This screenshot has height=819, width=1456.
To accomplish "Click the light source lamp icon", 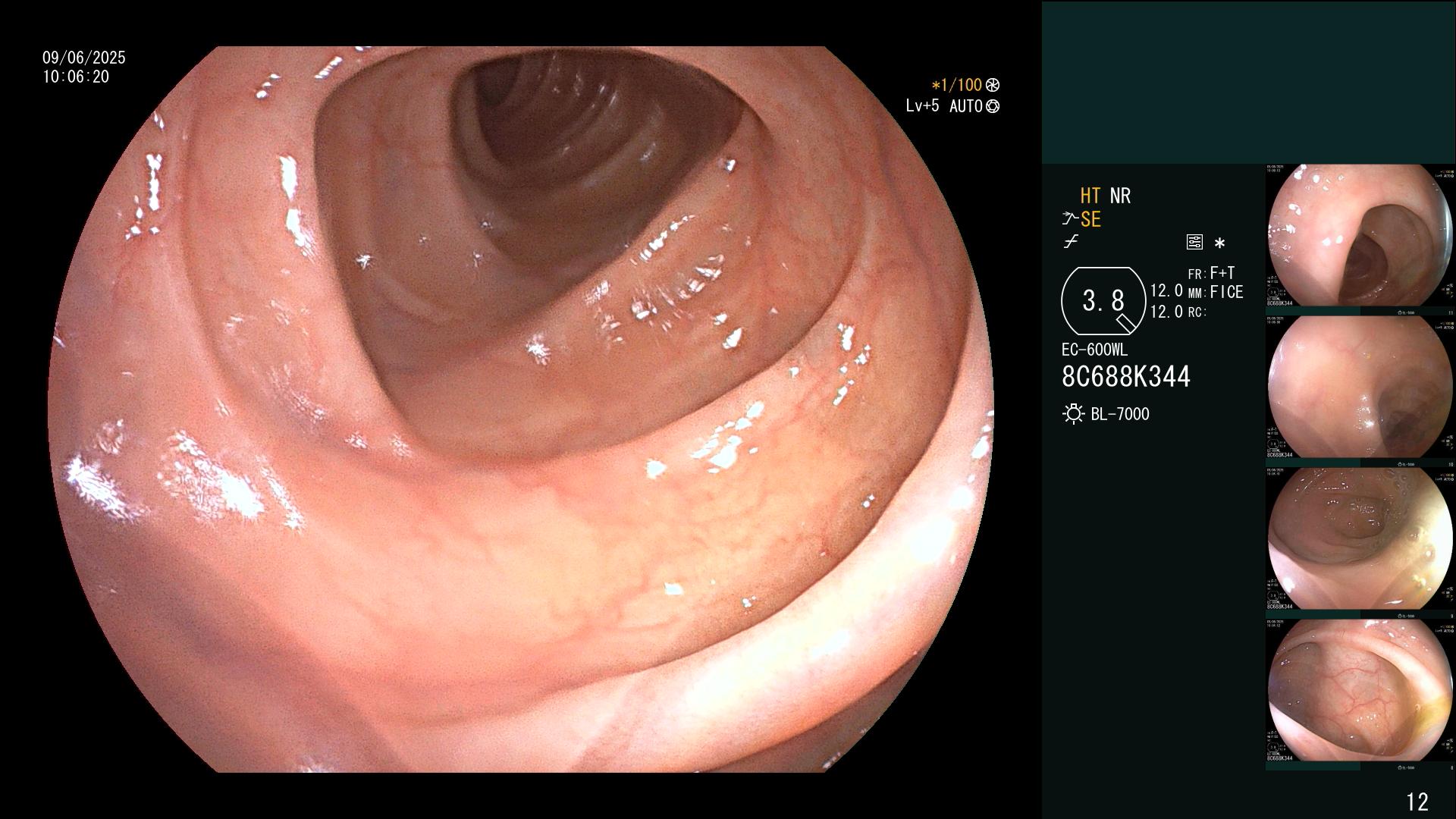I will coord(1073,414).
